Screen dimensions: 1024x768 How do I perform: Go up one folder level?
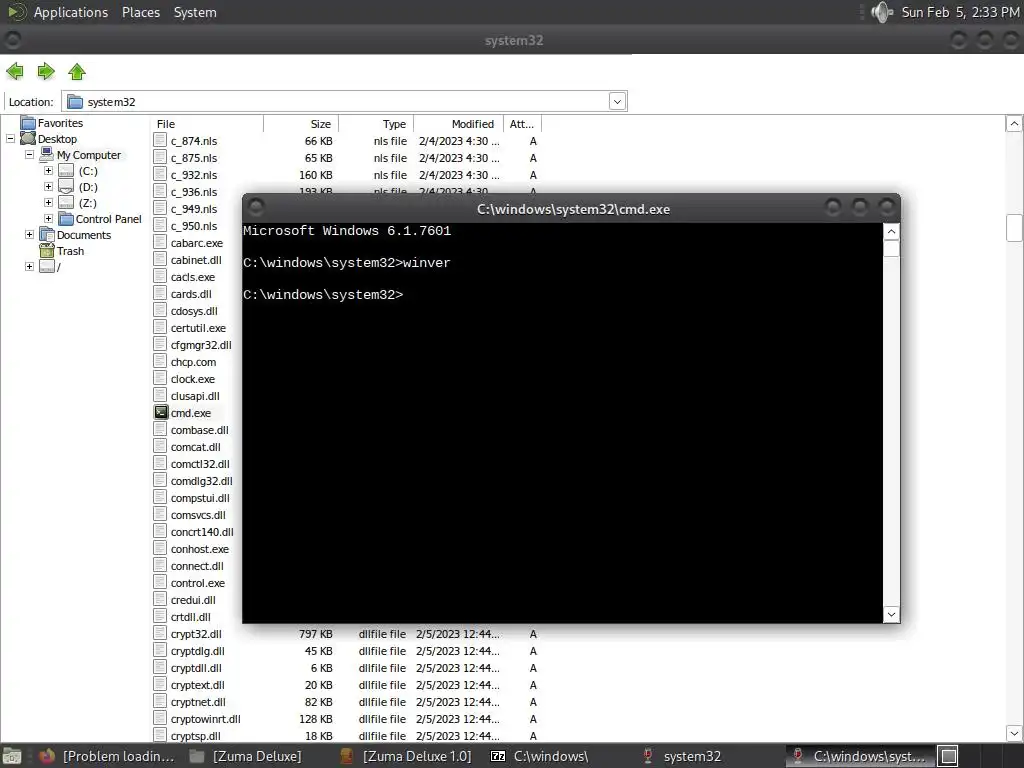point(76,71)
